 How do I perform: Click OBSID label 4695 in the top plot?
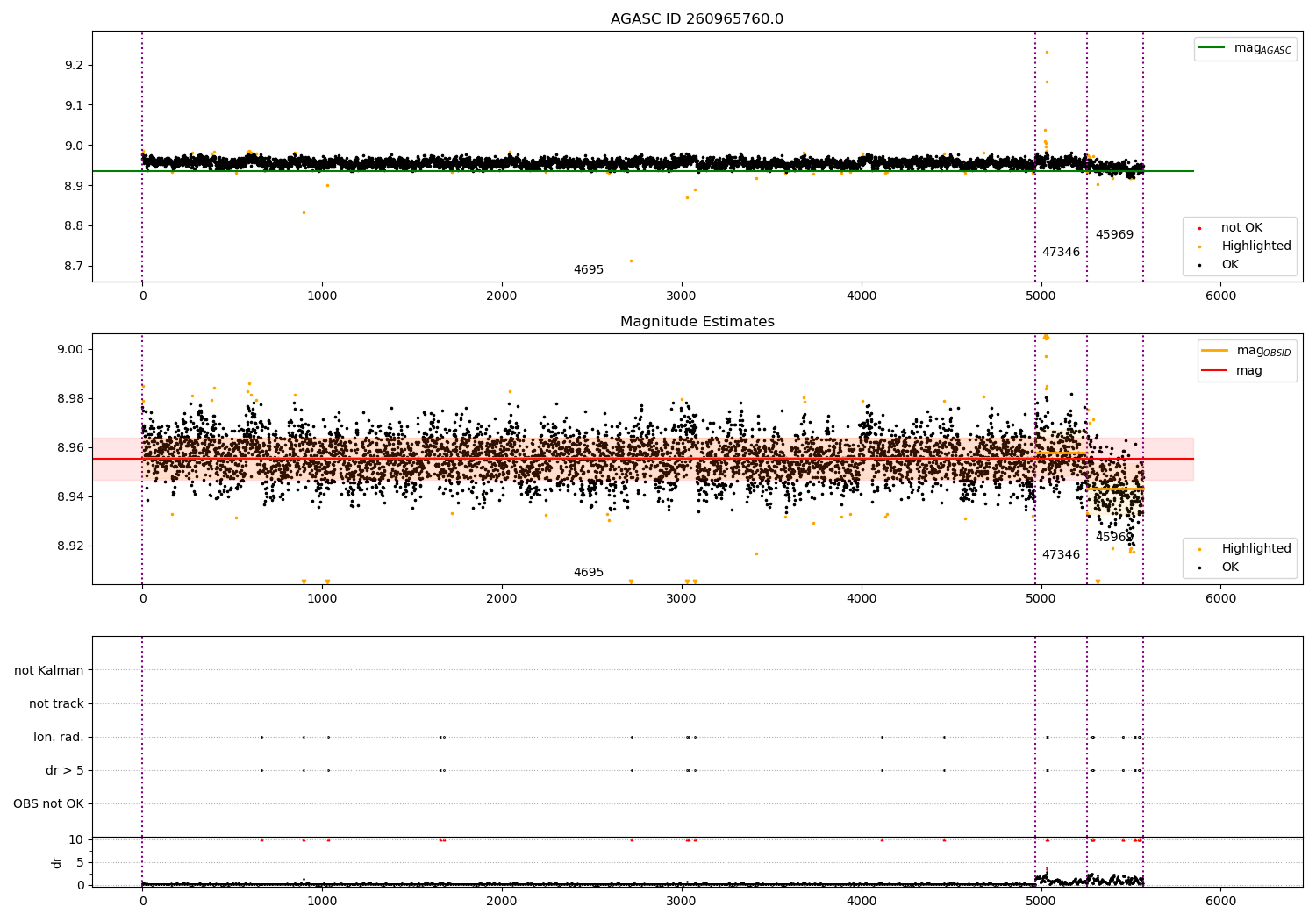pyautogui.click(x=589, y=270)
